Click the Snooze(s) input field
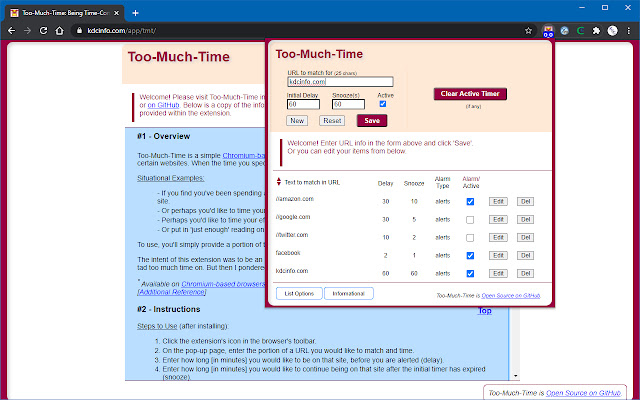Image resolution: width=640 pixels, height=400 pixels. pyautogui.click(x=348, y=104)
